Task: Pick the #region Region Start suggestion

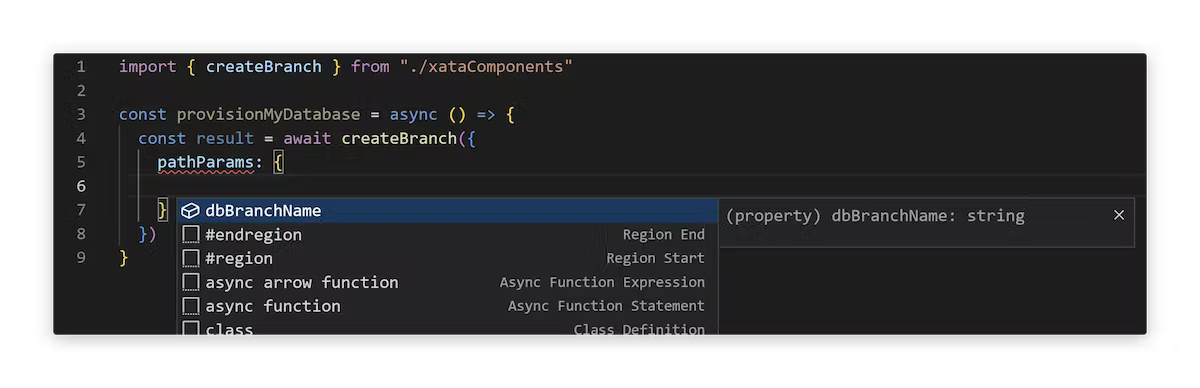Action: 447,259
